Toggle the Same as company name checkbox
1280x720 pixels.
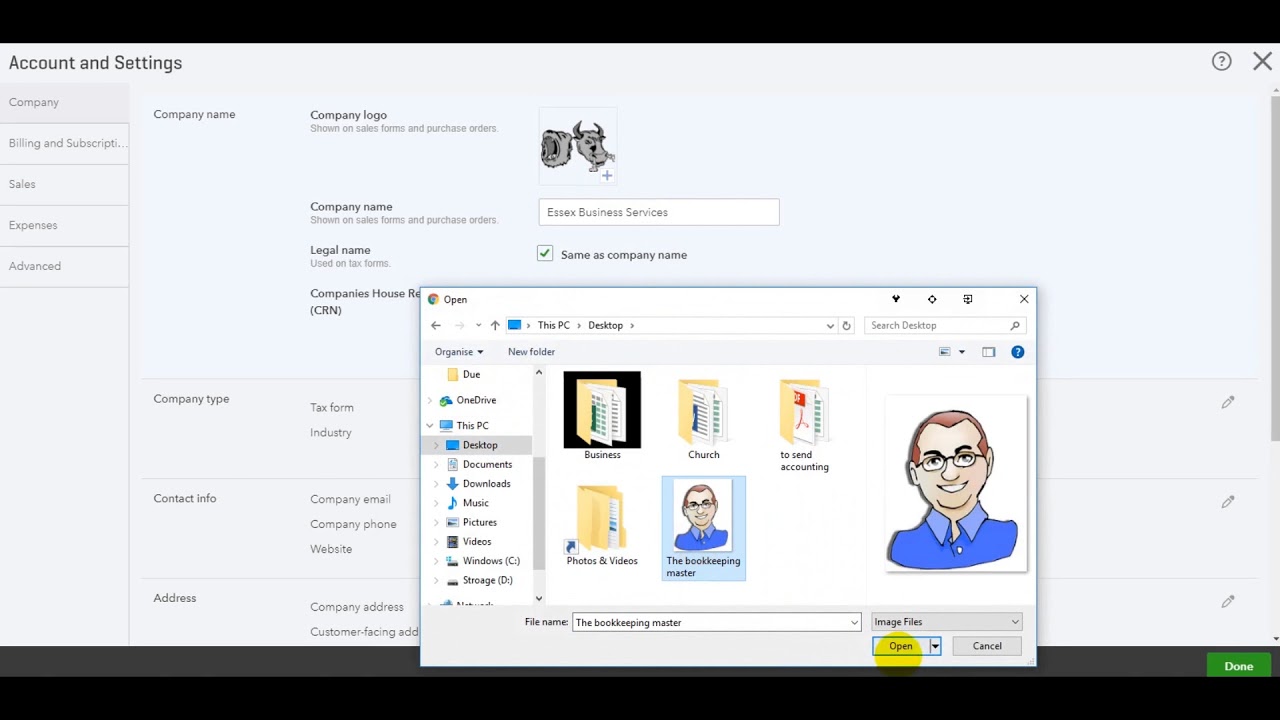[x=545, y=254]
